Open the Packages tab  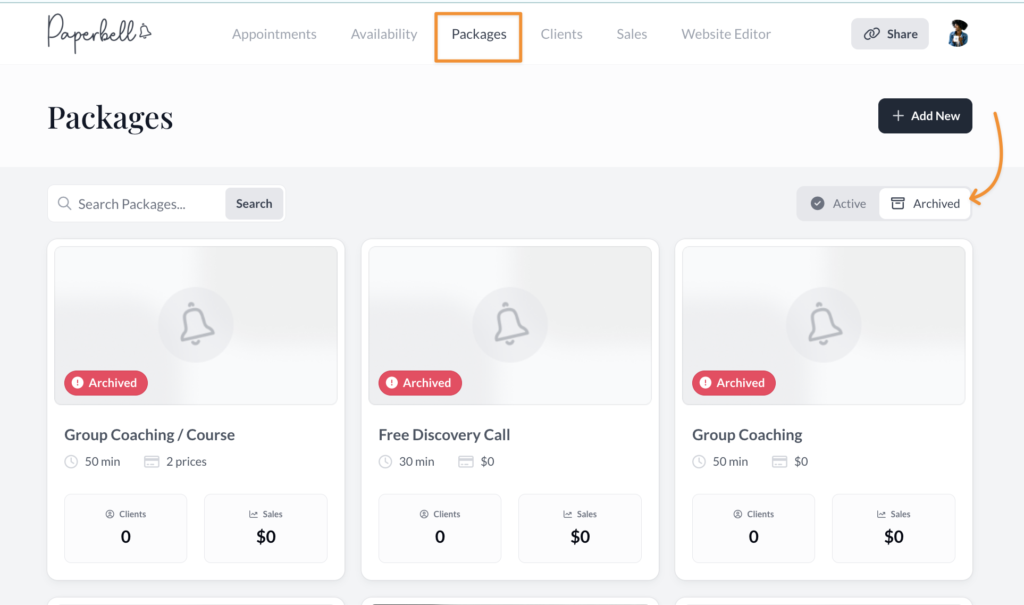pos(478,34)
